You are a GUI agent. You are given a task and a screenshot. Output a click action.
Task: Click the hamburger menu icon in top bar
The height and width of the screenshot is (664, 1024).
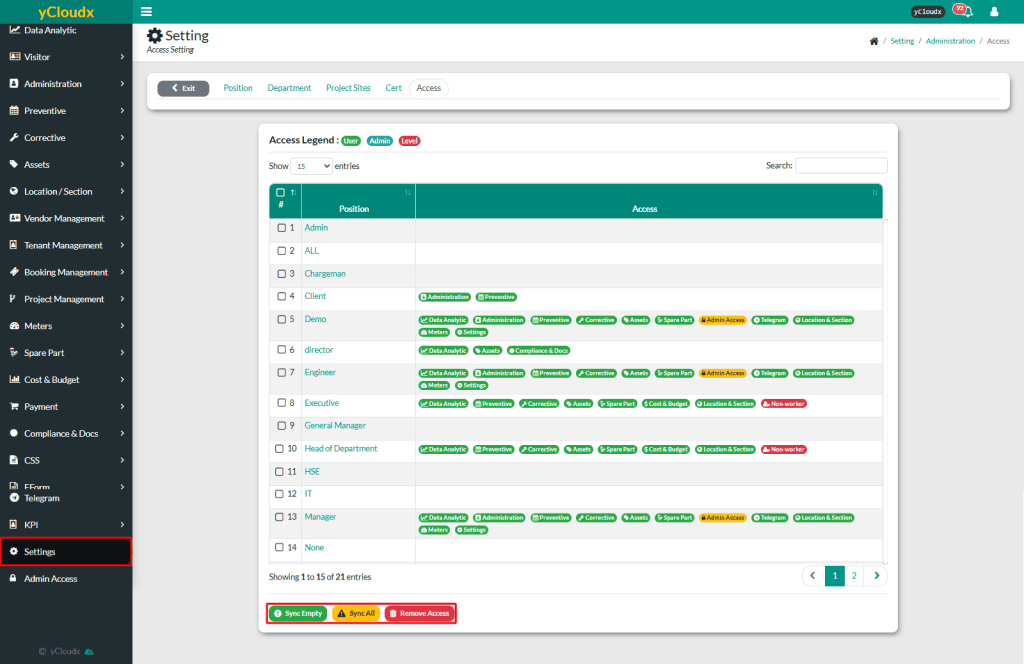[x=147, y=12]
